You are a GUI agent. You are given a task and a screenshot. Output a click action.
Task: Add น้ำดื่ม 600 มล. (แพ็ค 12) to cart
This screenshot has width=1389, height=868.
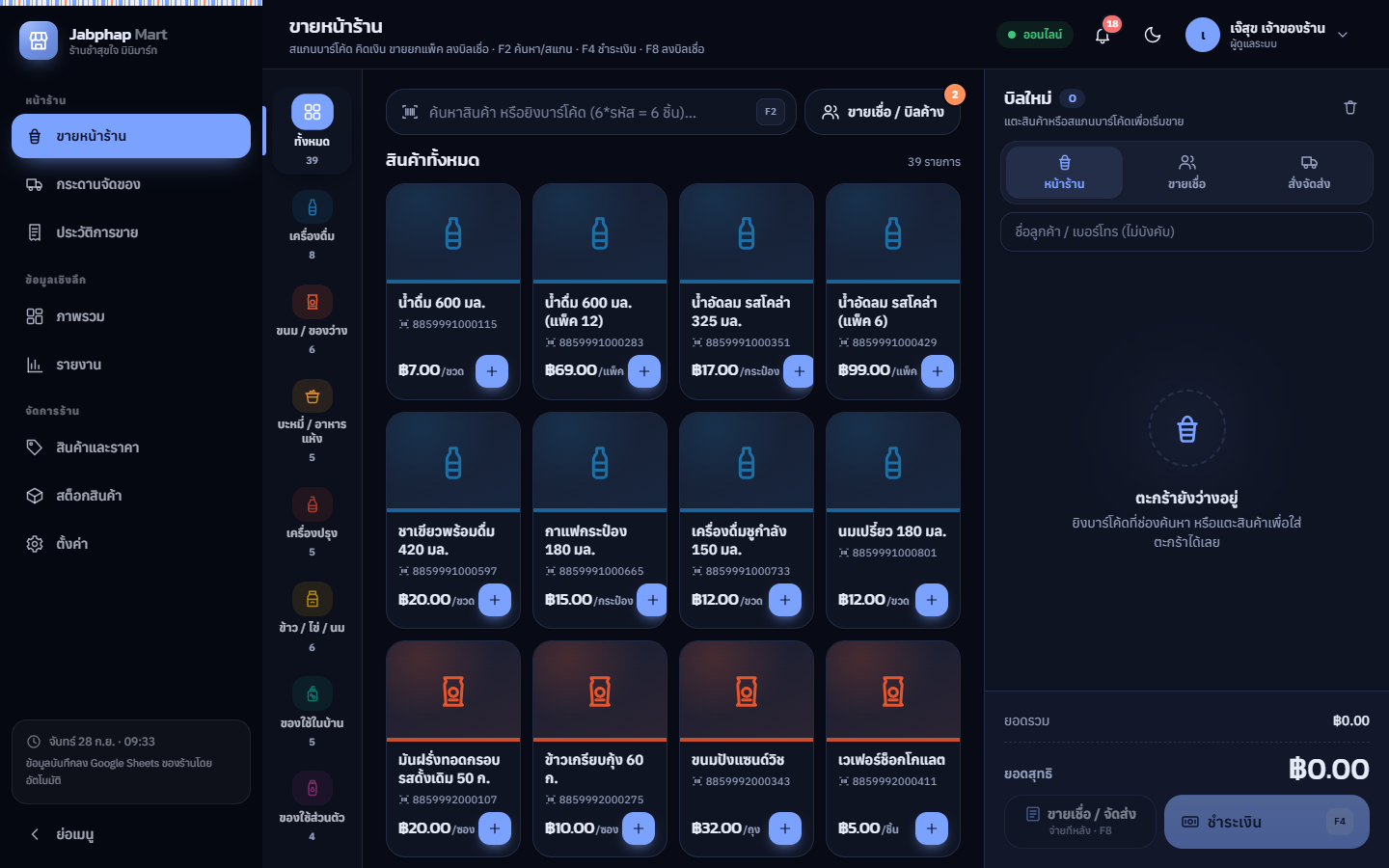[644, 371]
